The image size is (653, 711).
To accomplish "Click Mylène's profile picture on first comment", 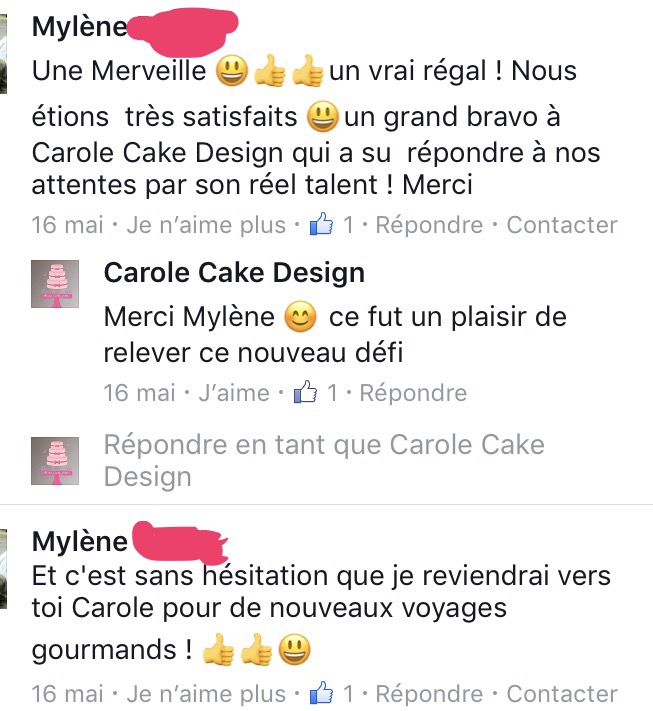I will (3, 54).
